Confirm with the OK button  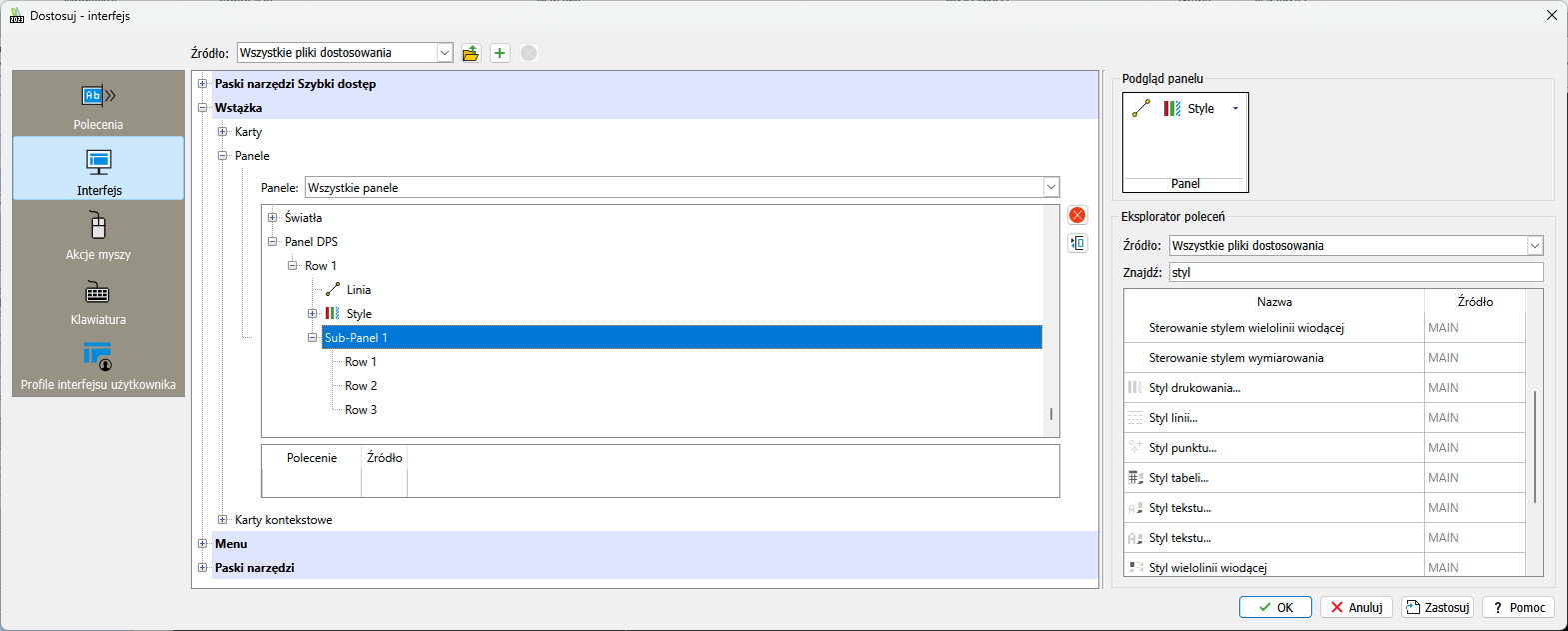(x=1275, y=607)
